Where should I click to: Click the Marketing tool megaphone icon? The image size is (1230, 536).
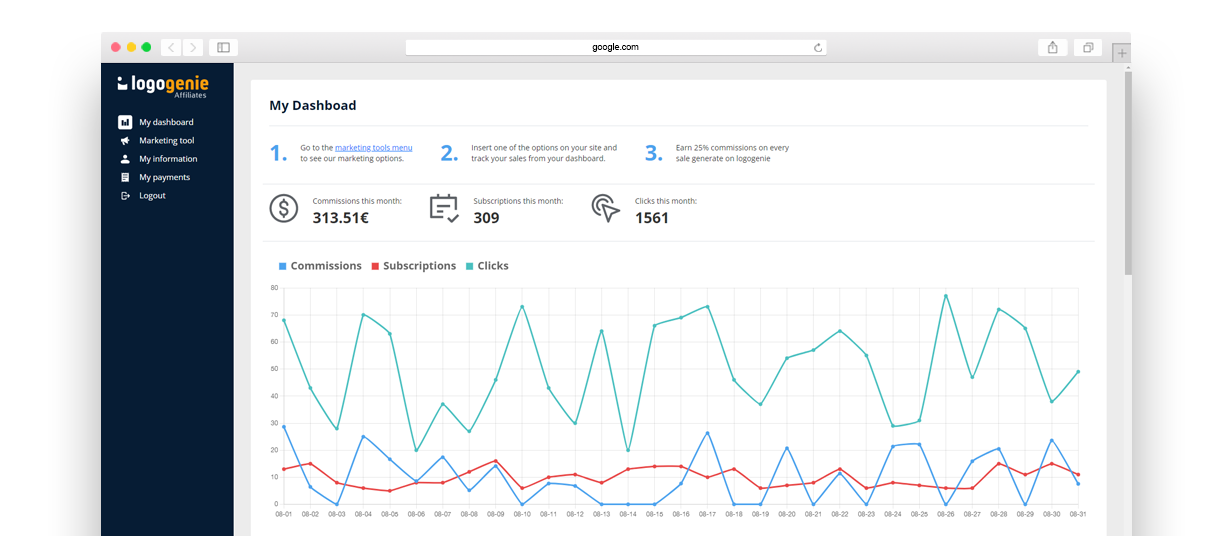point(125,141)
